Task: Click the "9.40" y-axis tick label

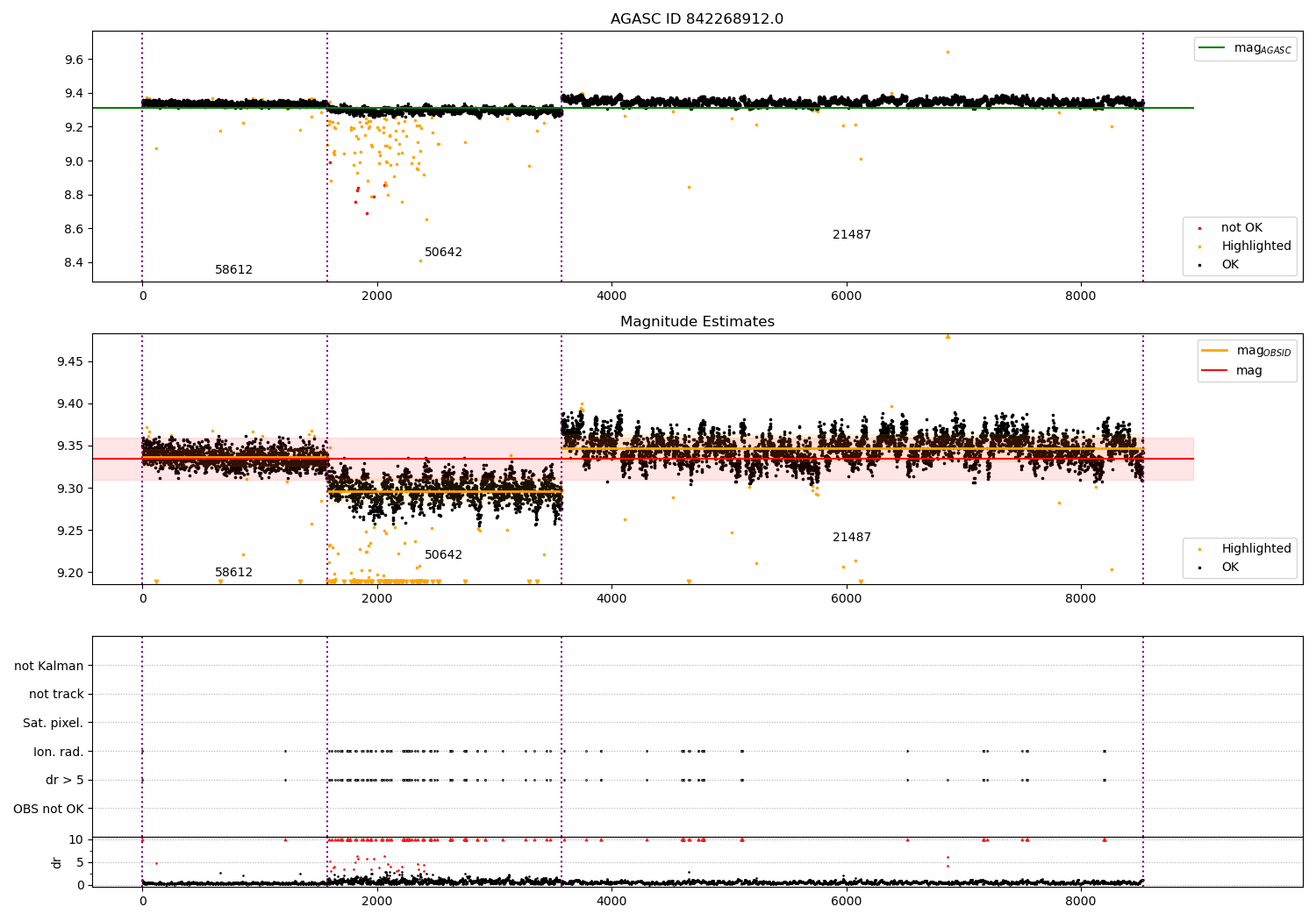Action: [70, 404]
